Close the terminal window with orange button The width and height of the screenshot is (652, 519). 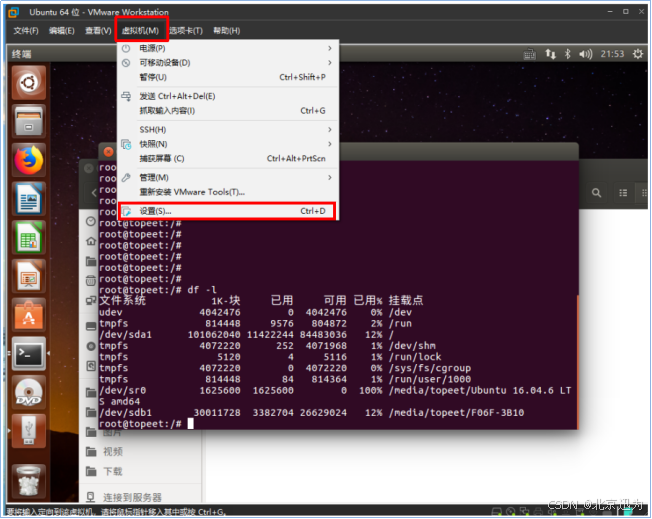click(109, 152)
